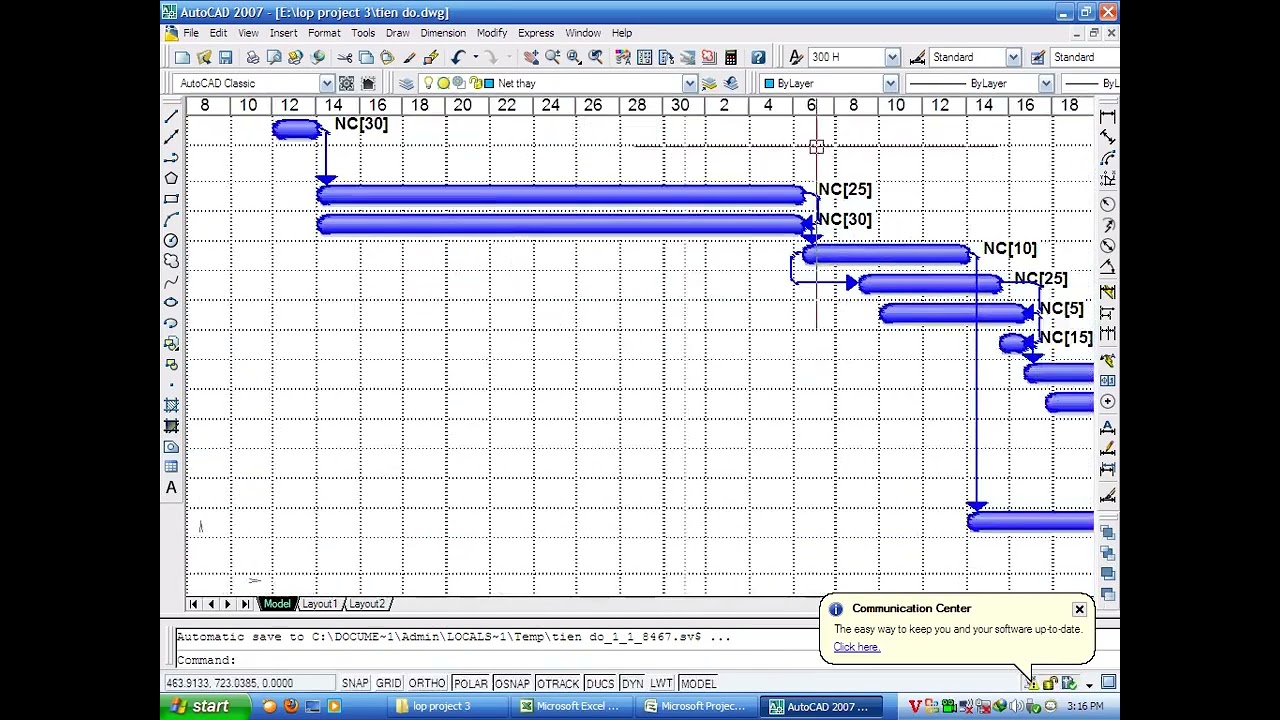Viewport: 1280px width, 720px height.
Task: Expand the Standard dimension style dropdown
Action: 1013,57
